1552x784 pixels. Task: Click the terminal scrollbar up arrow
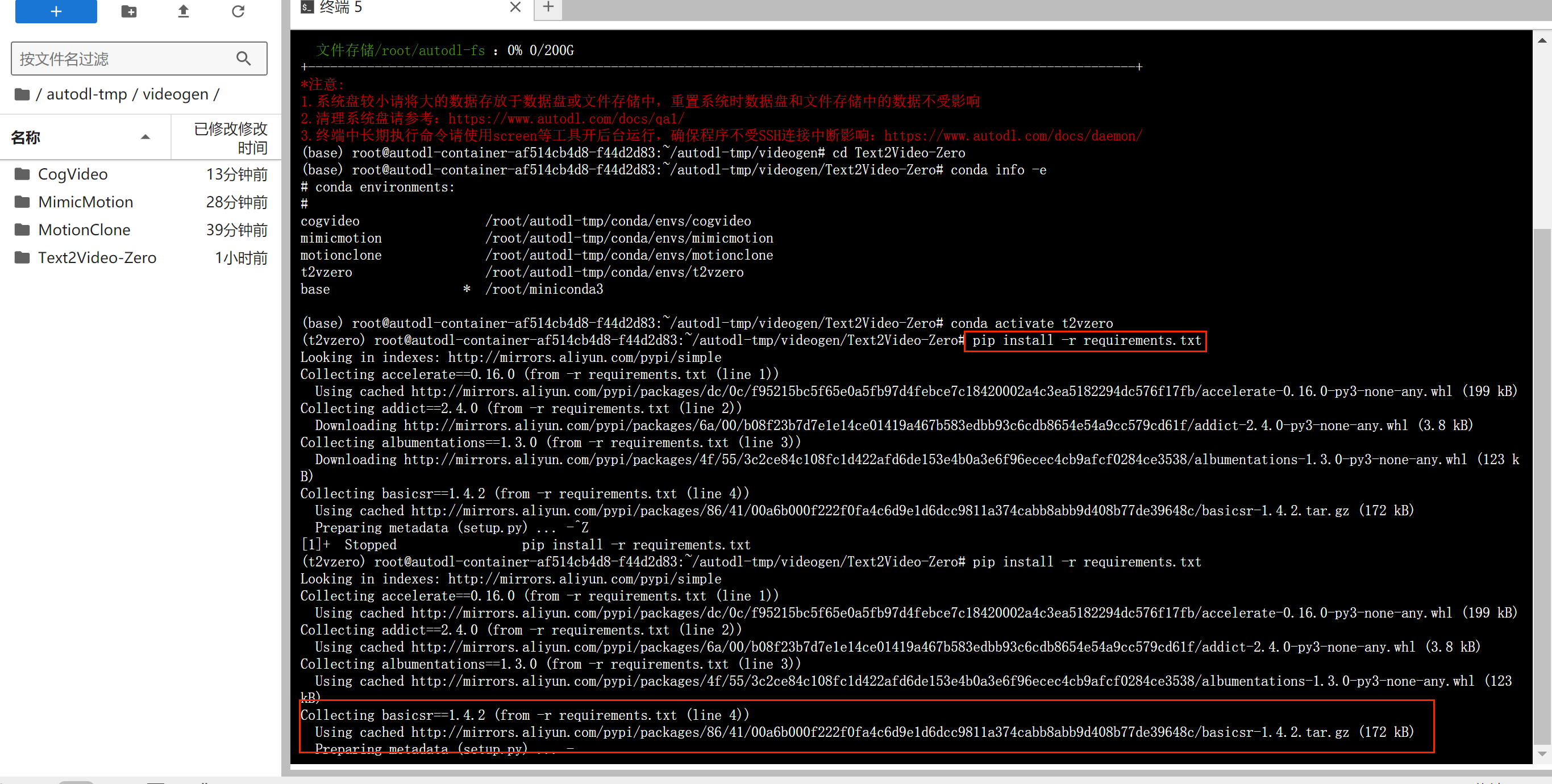coord(1541,40)
